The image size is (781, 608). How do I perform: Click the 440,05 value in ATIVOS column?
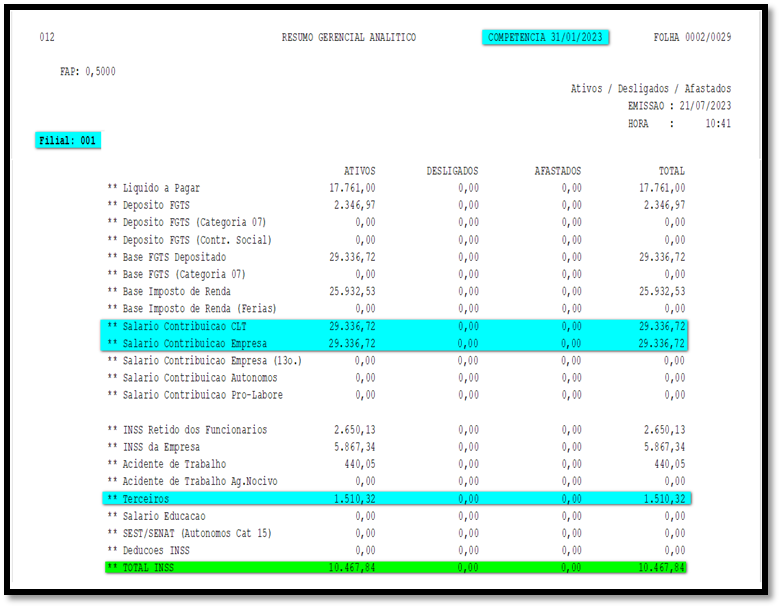[360, 464]
